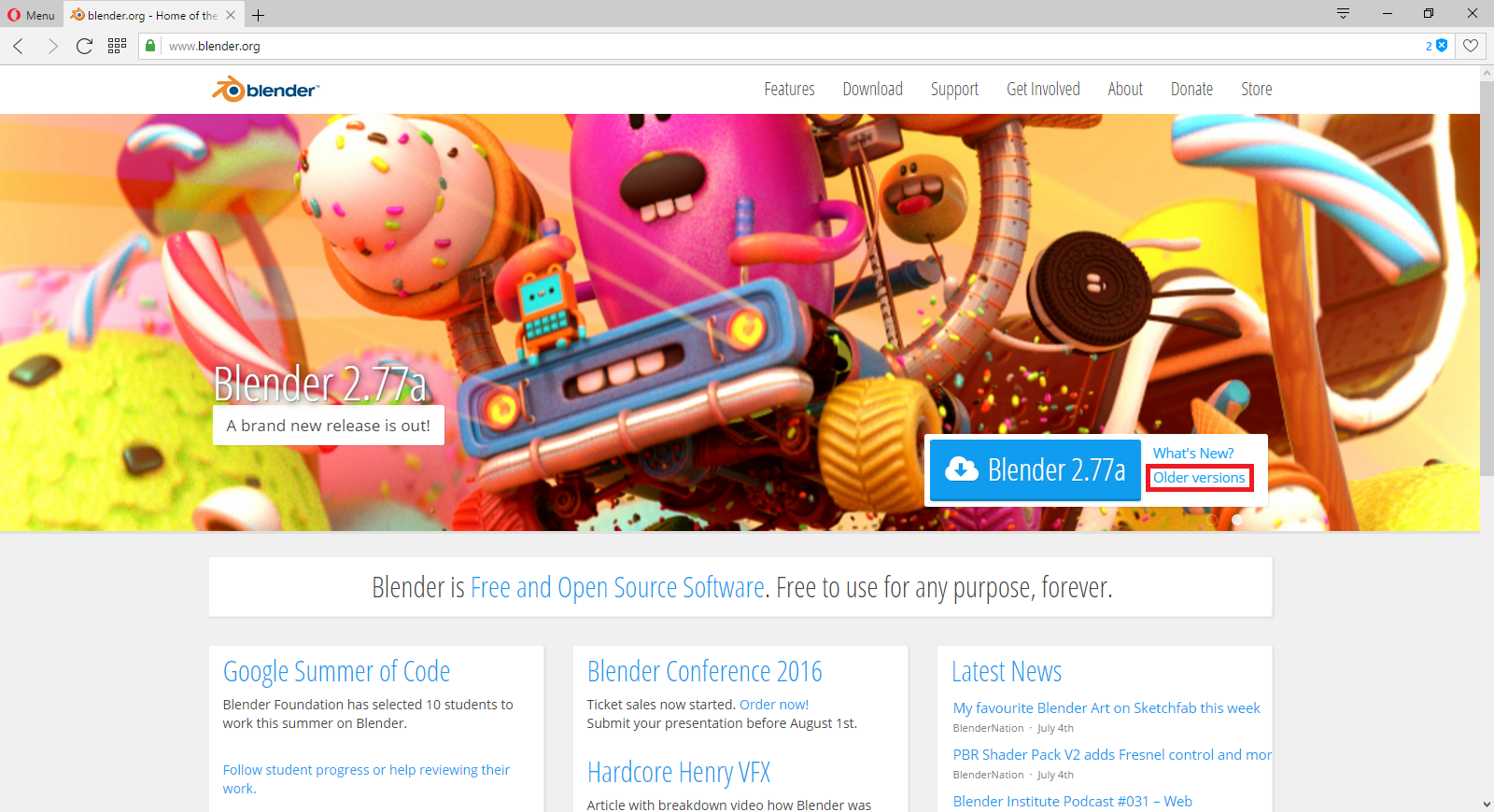
Task: Open Free and Open Source Software link
Action: (x=617, y=587)
